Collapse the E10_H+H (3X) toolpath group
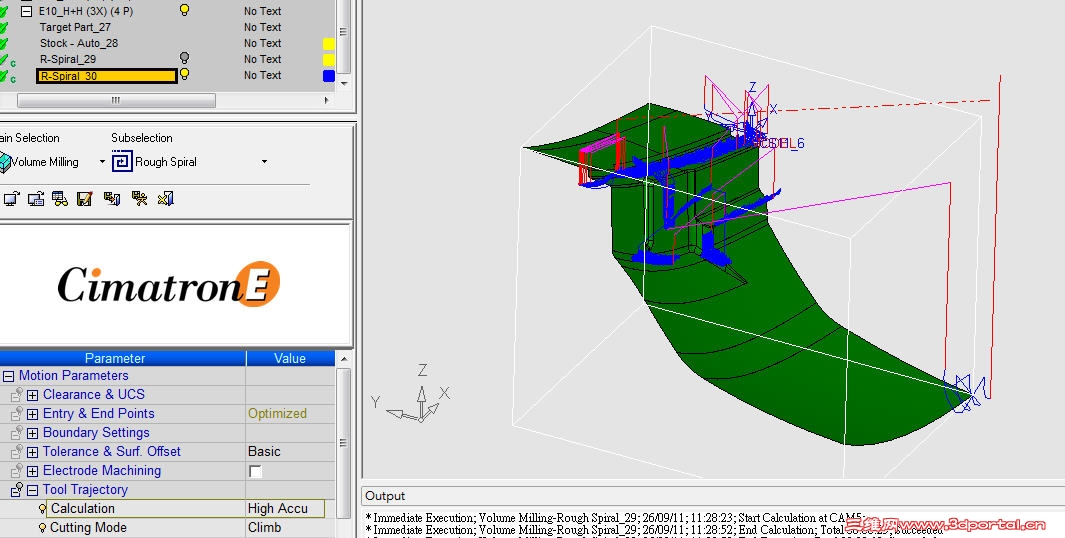Viewport: 1065px width, 538px height. tap(26, 12)
